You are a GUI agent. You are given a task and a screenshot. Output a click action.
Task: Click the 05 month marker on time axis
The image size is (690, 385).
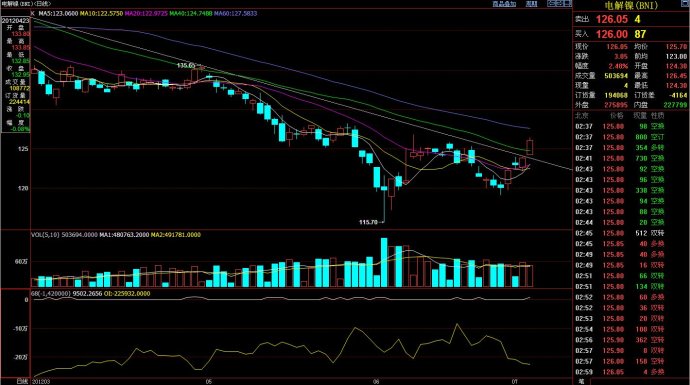[209, 381]
